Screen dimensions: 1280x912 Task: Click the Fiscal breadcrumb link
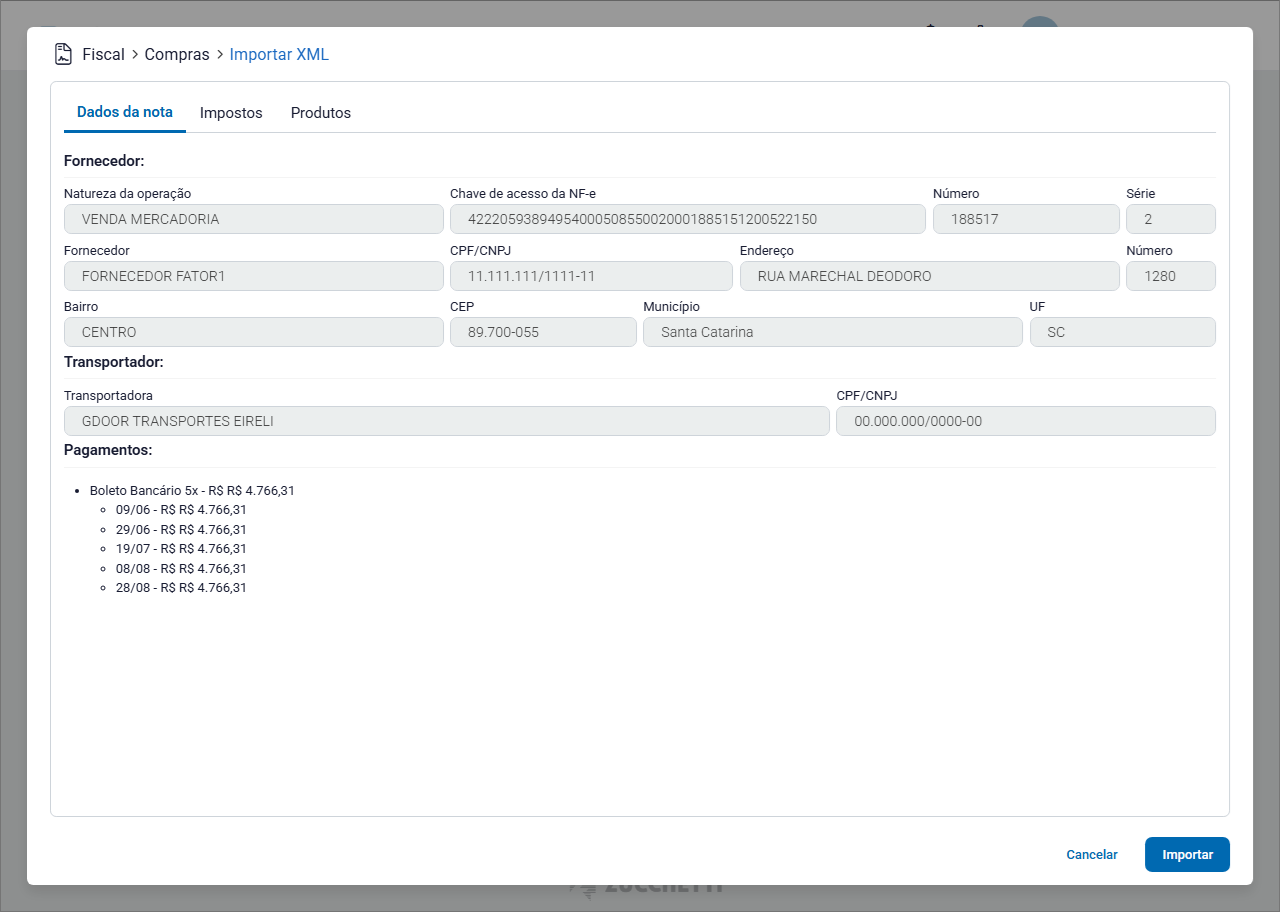[x=103, y=54]
